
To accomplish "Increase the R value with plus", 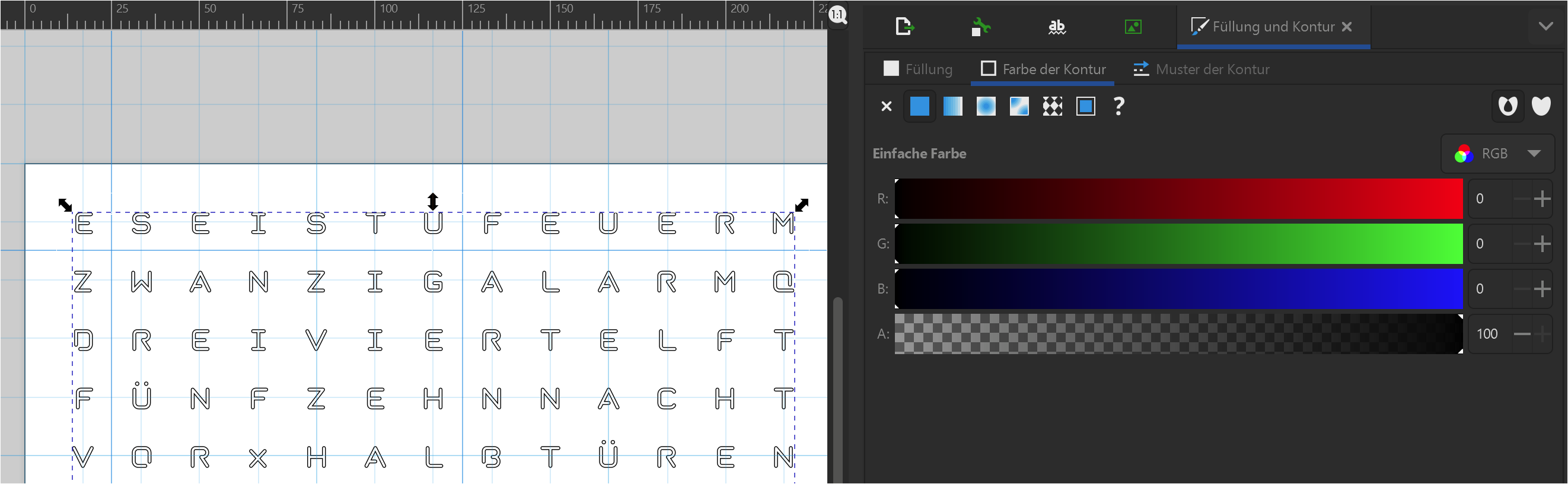I will (1542, 199).
